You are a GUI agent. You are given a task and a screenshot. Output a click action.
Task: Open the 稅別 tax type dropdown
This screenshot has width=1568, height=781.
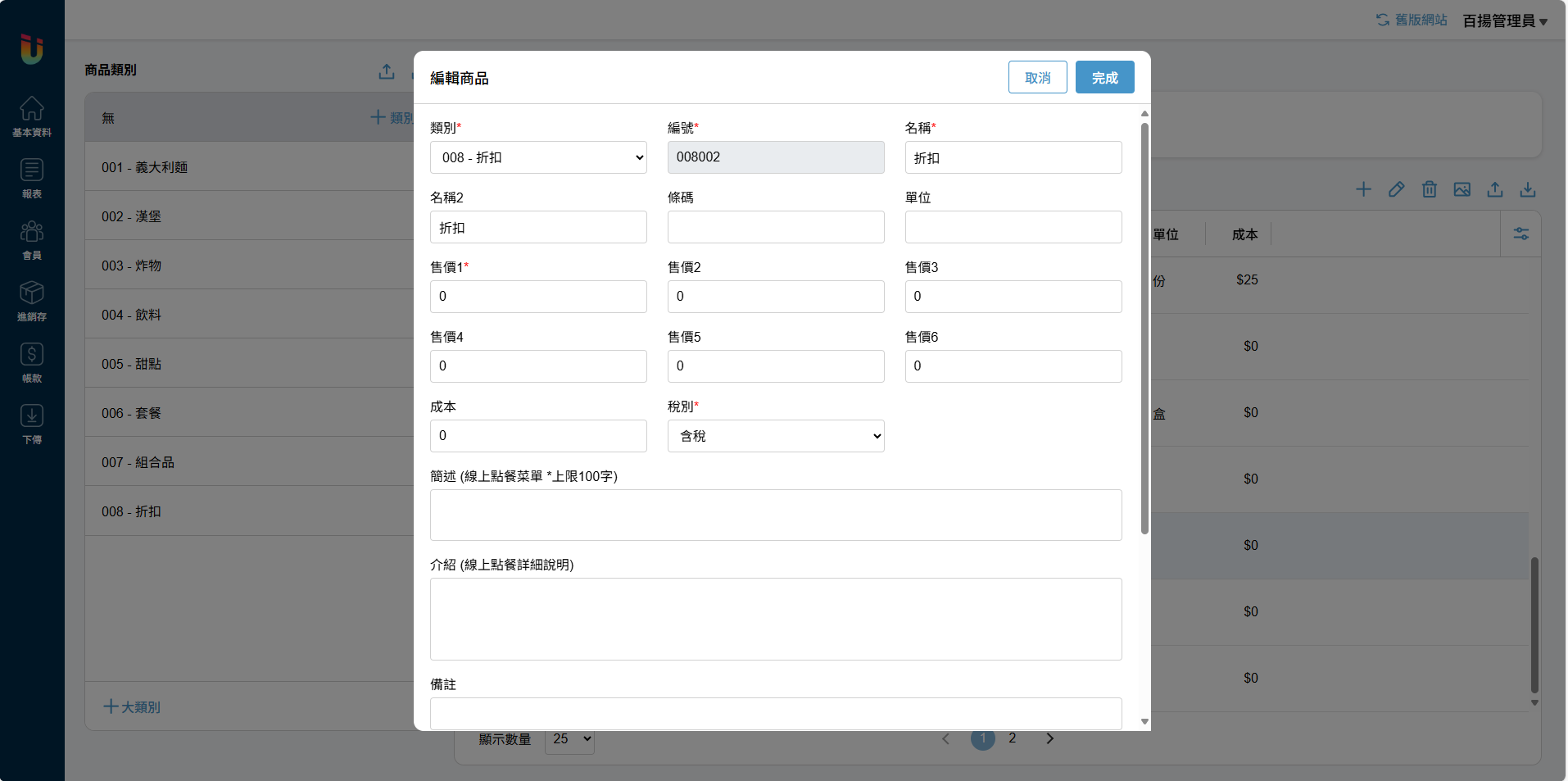coord(775,436)
